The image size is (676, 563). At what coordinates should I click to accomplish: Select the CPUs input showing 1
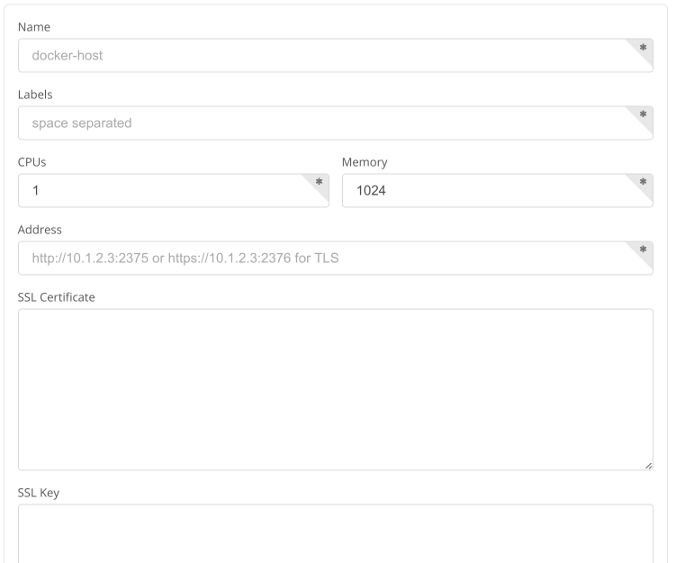click(160, 191)
